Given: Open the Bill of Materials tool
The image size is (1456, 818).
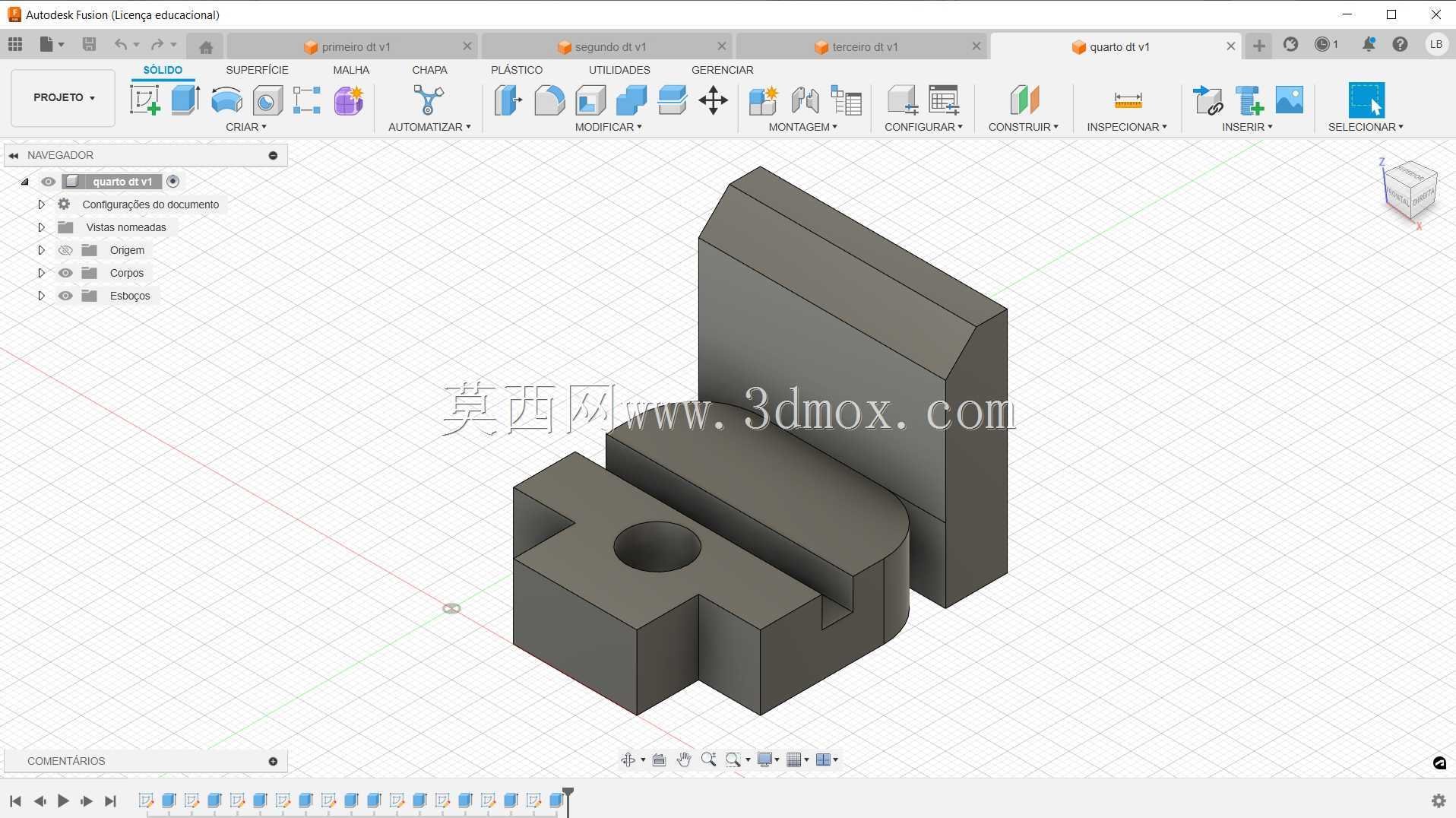Looking at the screenshot, I should click(846, 100).
